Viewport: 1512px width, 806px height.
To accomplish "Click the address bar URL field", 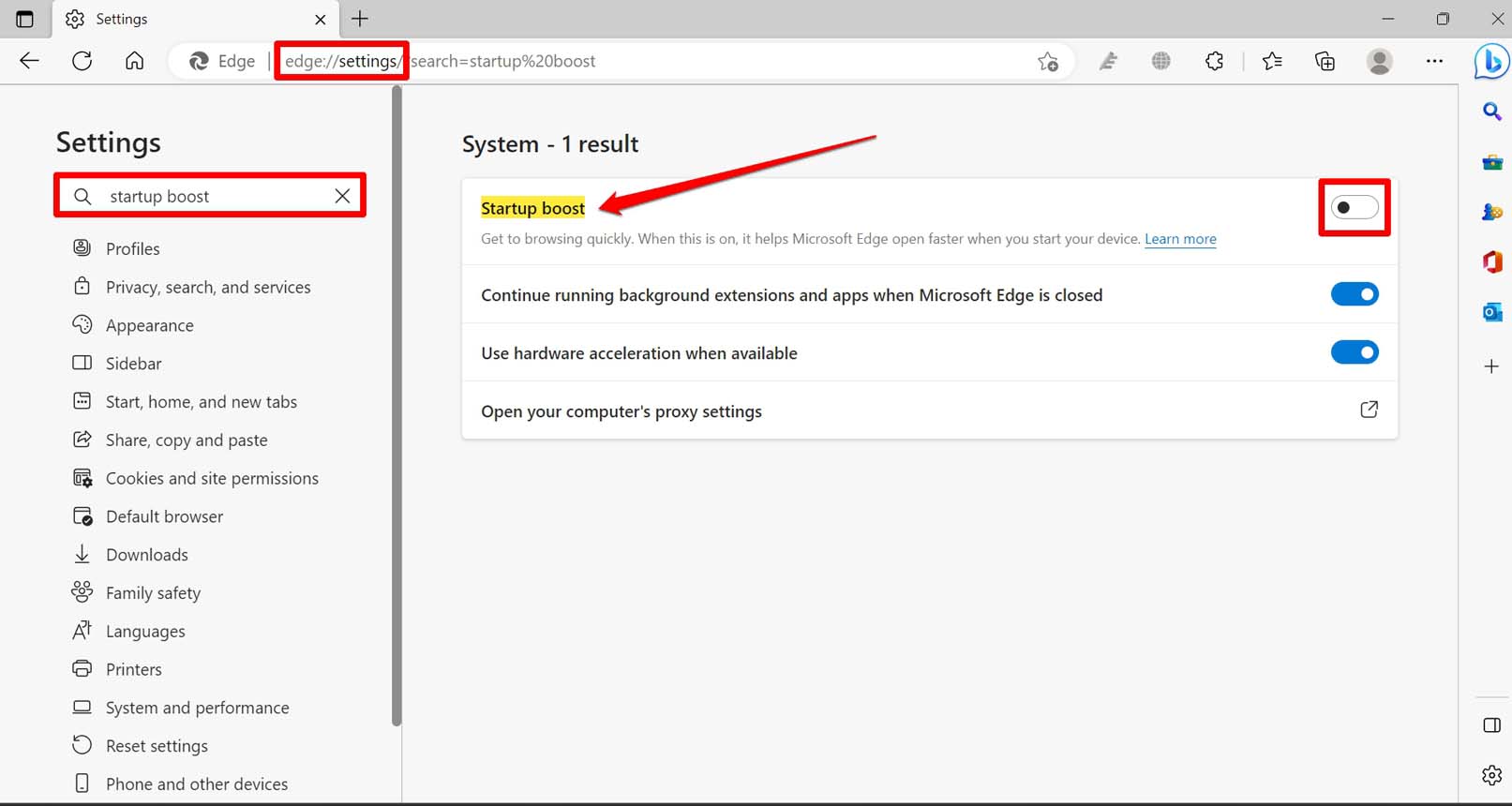I will click(x=619, y=61).
